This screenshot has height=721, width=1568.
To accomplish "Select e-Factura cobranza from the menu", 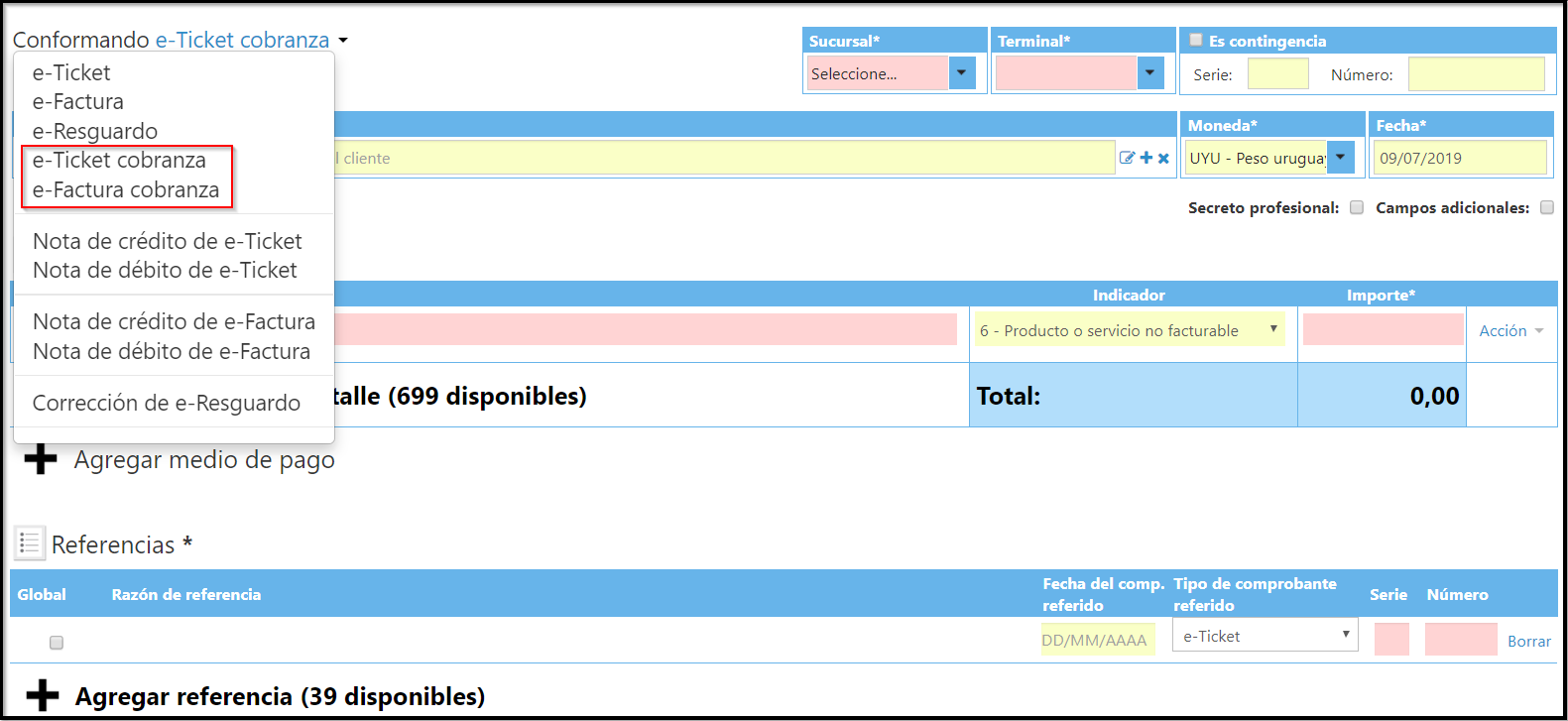I will (x=126, y=189).
